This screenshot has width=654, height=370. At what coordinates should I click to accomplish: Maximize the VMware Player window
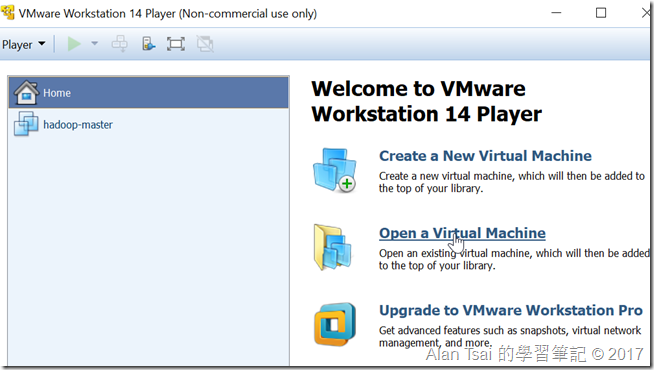[601, 13]
